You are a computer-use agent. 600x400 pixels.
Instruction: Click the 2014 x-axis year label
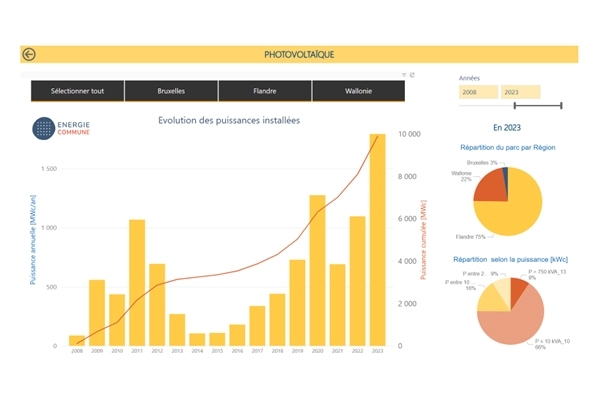tap(197, 351)
